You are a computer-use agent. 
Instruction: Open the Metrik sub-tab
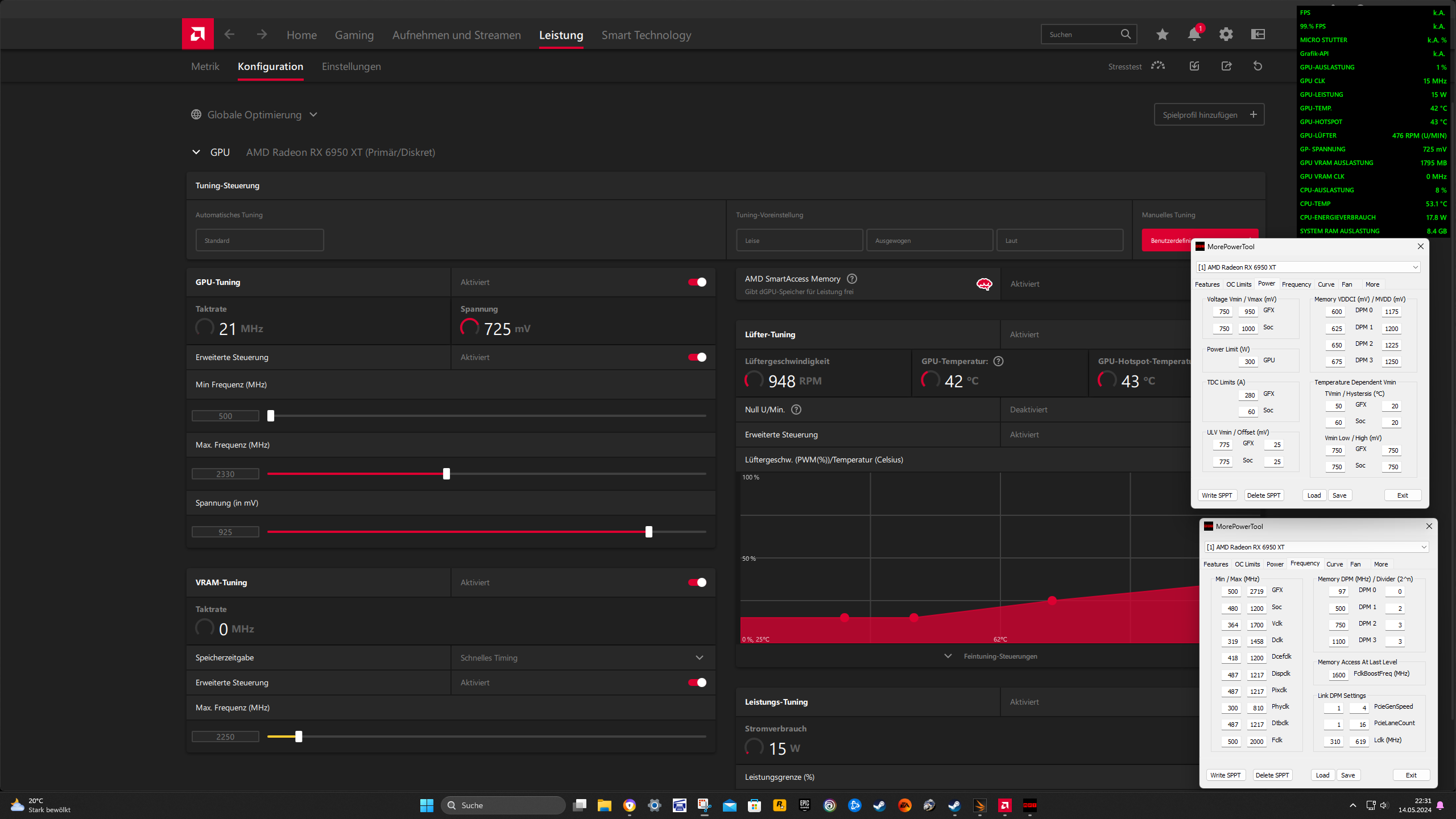tap(205, 67)
